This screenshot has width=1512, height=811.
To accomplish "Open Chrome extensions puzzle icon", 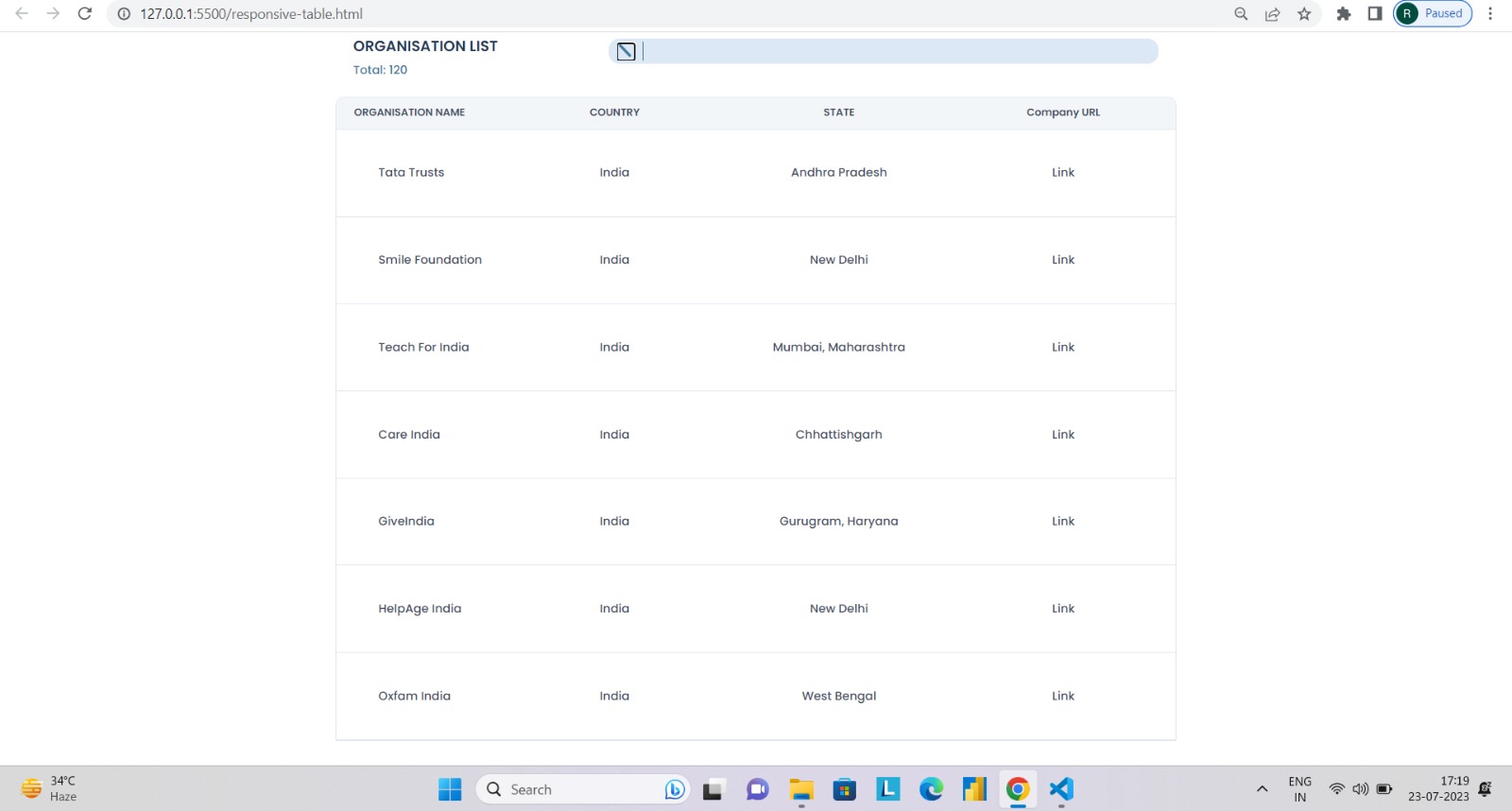I will coord(1344,14).
